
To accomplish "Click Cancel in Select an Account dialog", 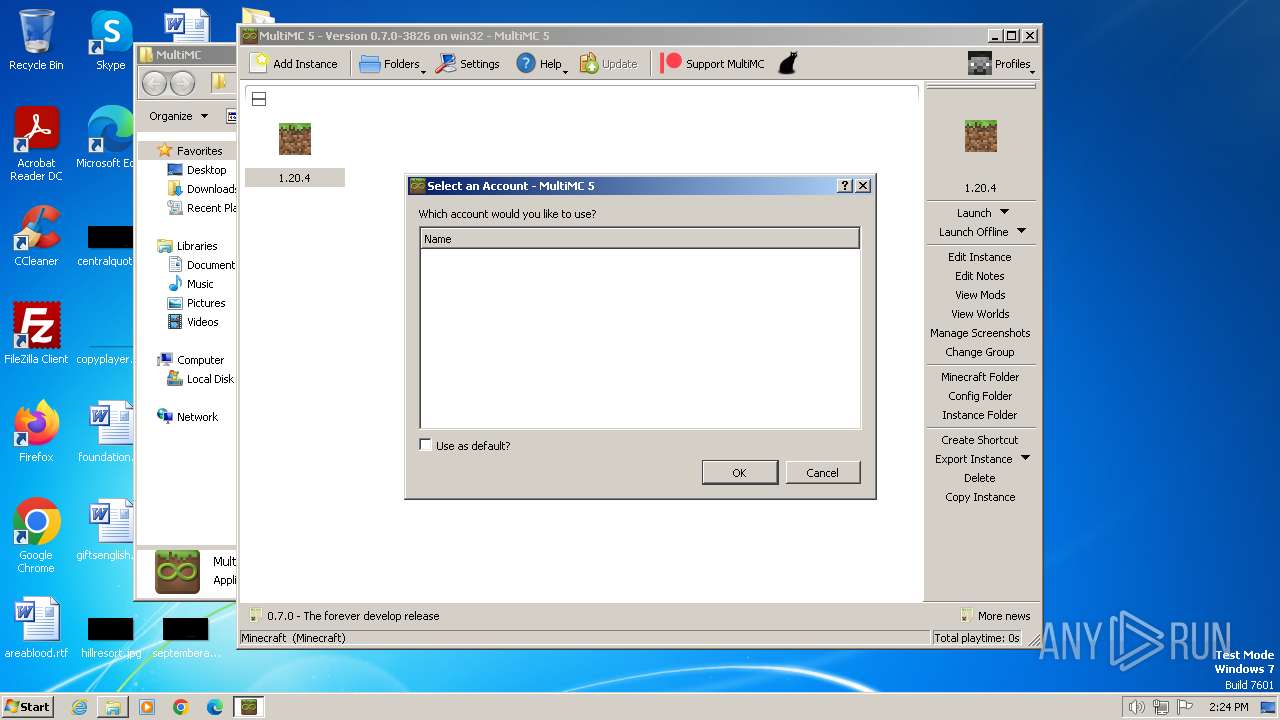I will tap(823, 473).
